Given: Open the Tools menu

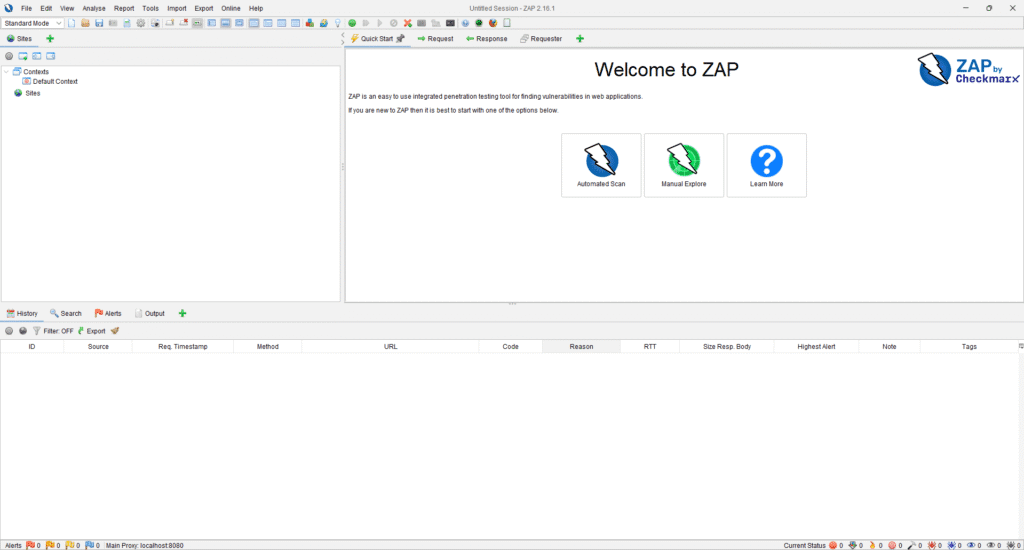Looking at the screenshot, I should [150, 8].
